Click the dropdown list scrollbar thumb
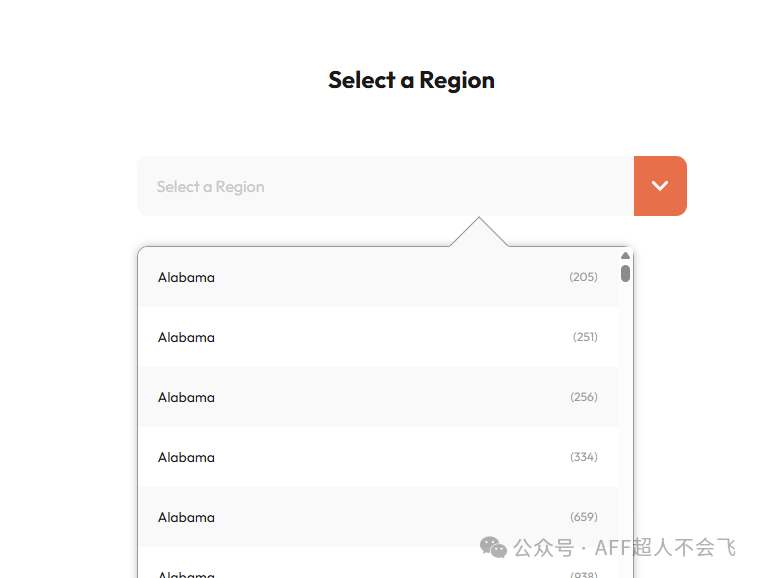 (x=625, y=272)
